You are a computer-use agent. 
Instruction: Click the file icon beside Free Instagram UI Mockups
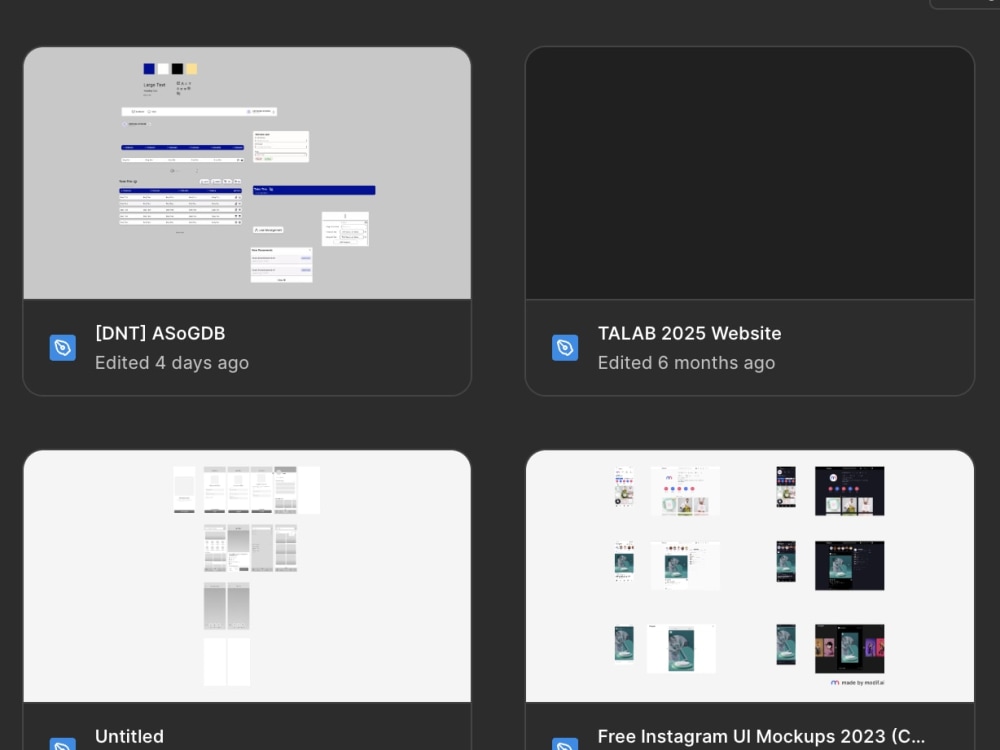point(565,744)
